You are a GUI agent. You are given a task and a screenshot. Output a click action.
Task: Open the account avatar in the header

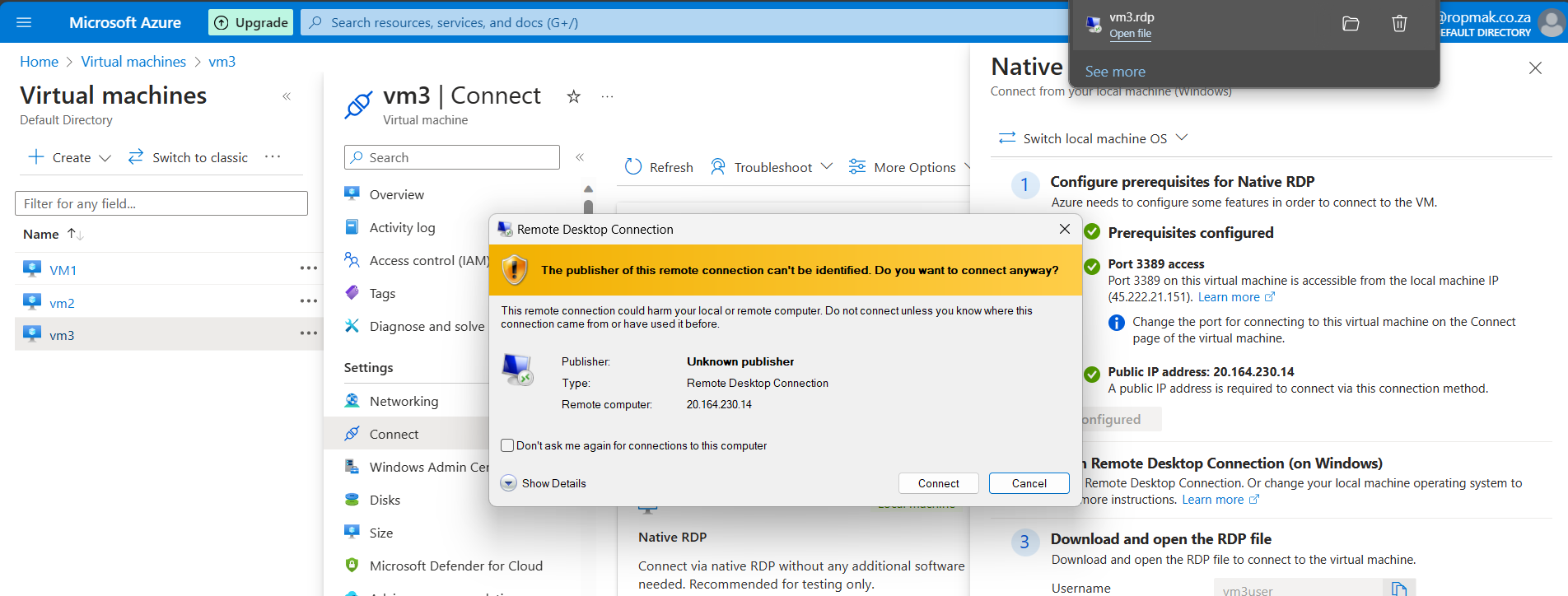[1551, 23]
